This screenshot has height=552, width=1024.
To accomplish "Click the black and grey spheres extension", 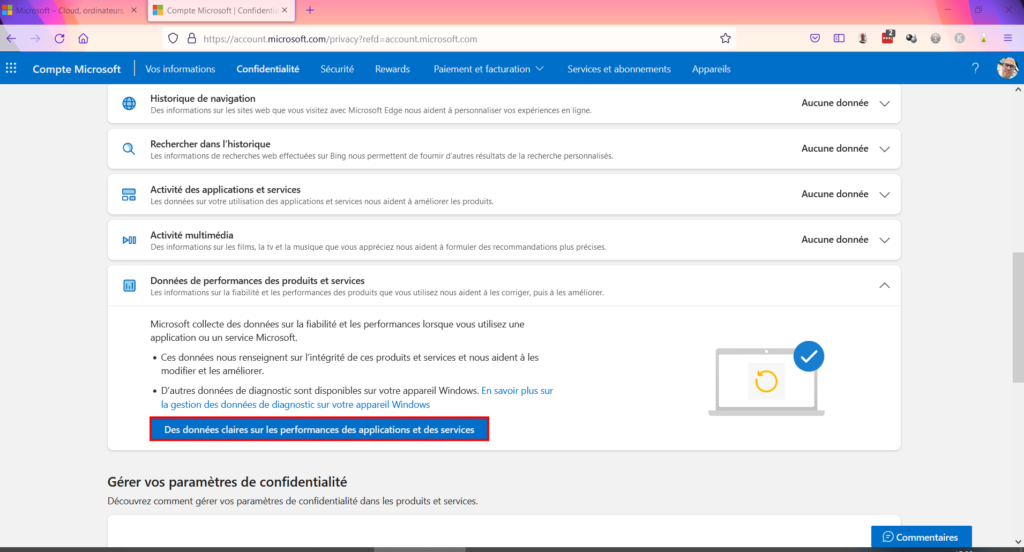I will coord(911,39).
